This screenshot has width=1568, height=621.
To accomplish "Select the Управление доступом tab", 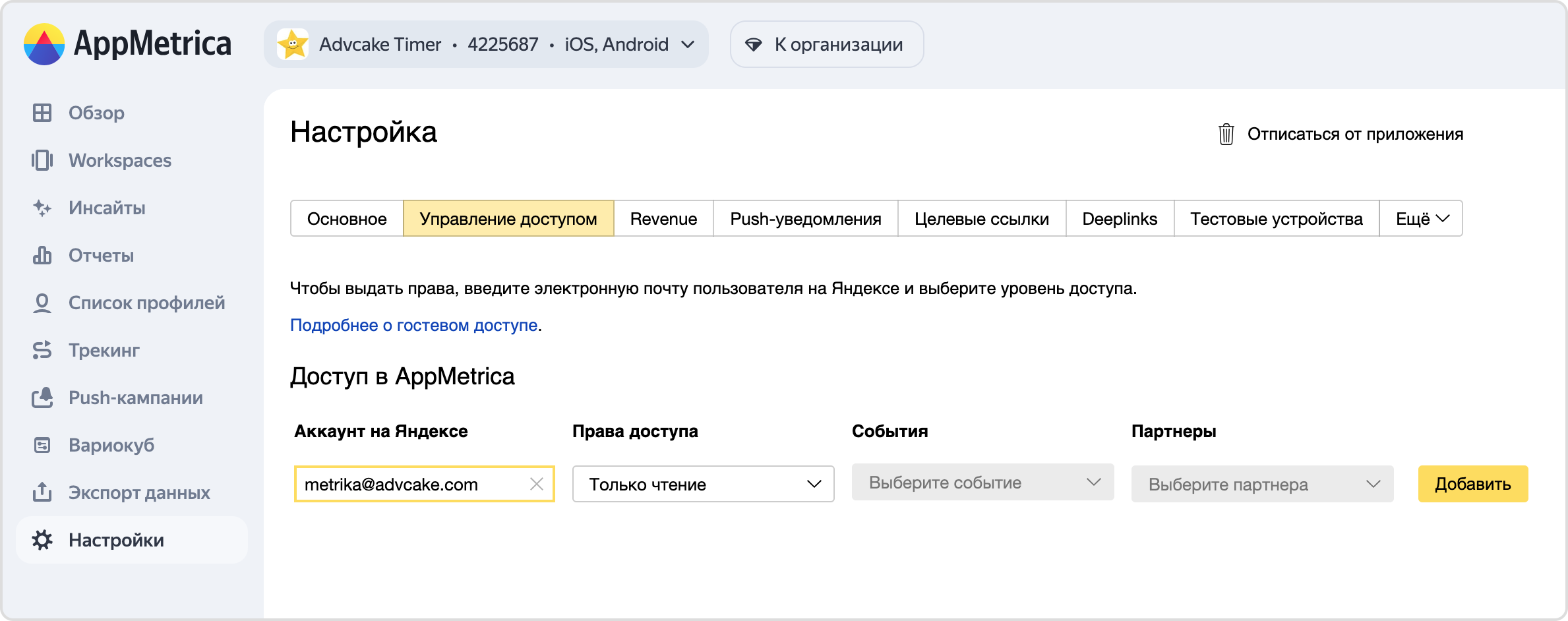I will pyautogui.click(x=508, y=218).
